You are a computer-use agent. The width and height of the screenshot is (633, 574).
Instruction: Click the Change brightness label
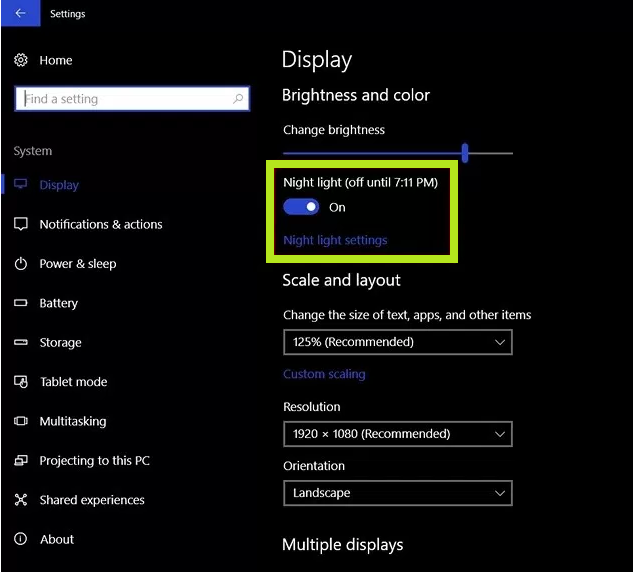coord(334,130)
